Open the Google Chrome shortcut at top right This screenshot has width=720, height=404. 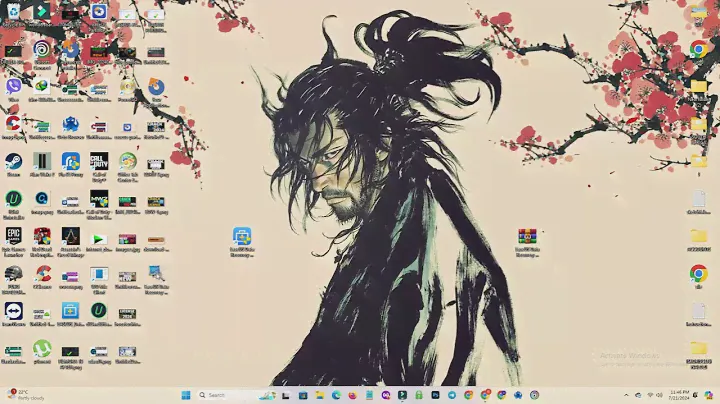(x=698, y=50)
